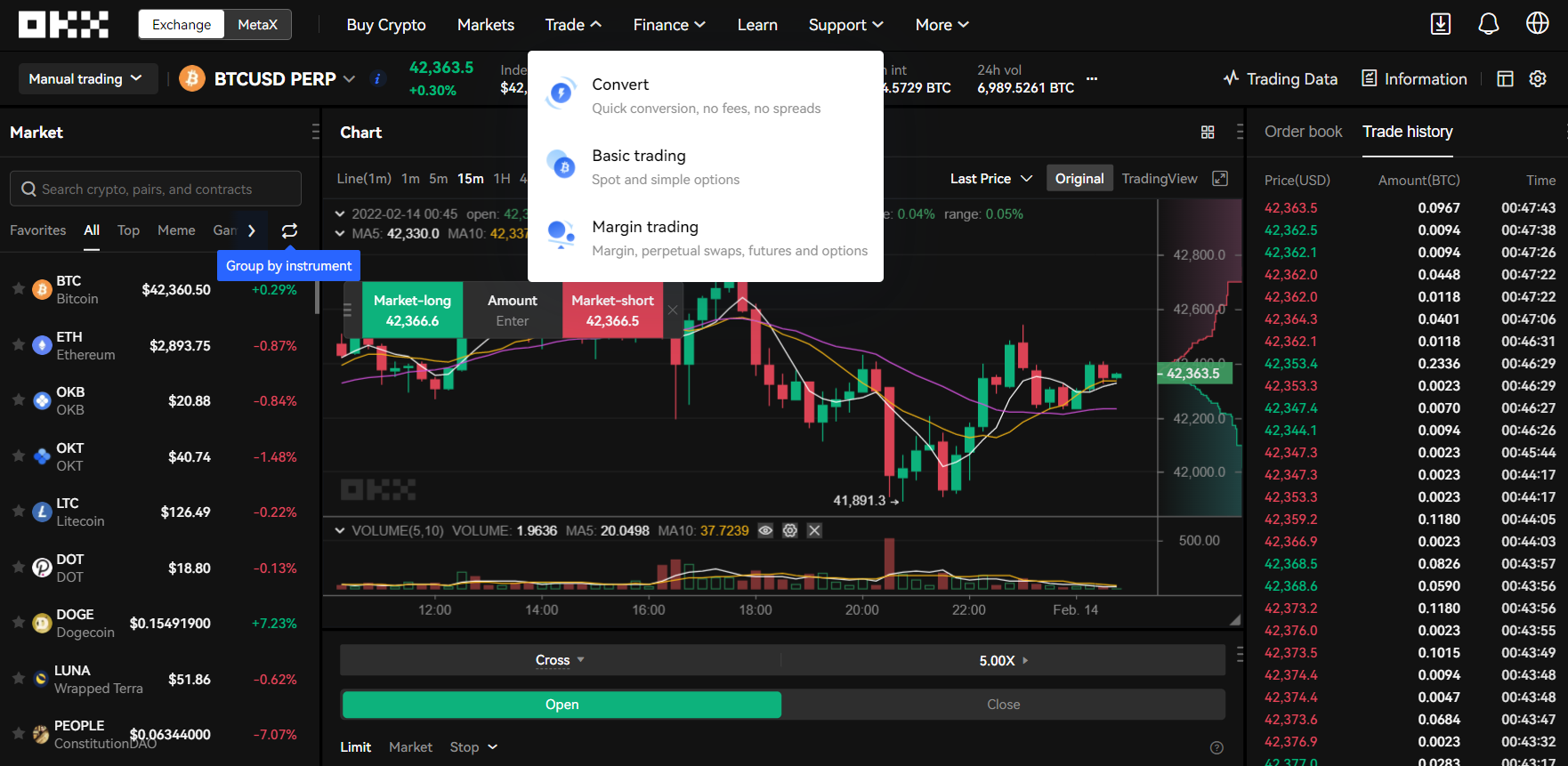
Task: Open the notifications bell
Action: [x=1489, y=24]
